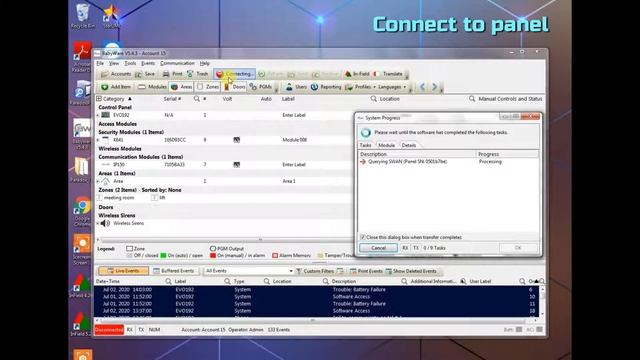This screenshot has height=360, width=640.
Task: Click the Wireless Sirens speaker icon
Action: pyautogui.click(x=106, y=223)
